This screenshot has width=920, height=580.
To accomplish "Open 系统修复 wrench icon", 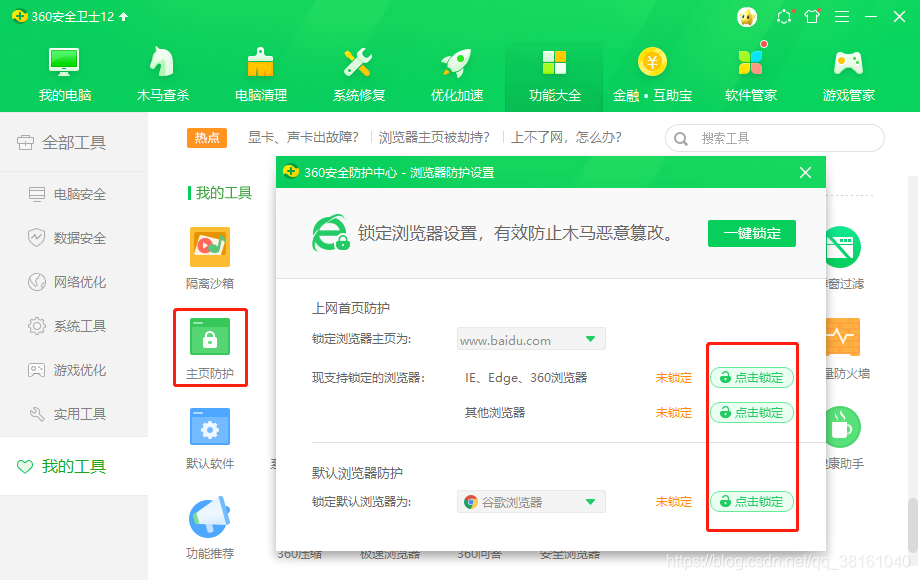I will (x=358, y=74).
